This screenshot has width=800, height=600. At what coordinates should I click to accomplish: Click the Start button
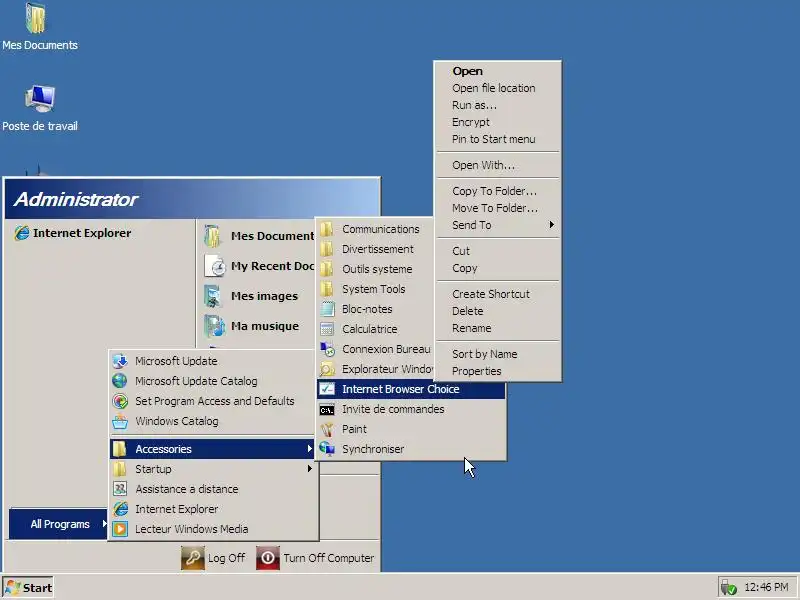coord(28,588)
